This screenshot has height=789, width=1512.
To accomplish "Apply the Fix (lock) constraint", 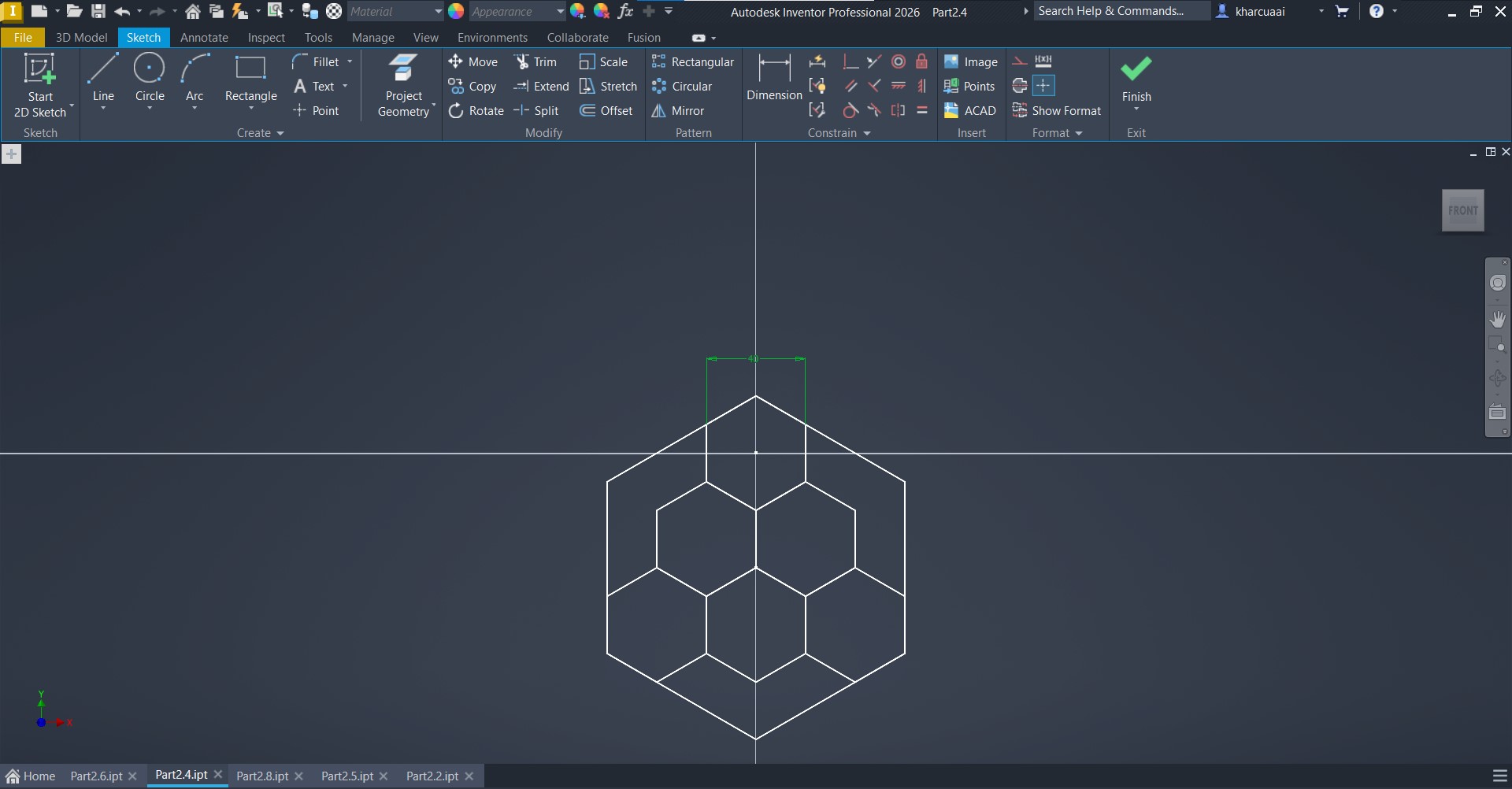I will point(921,61).
